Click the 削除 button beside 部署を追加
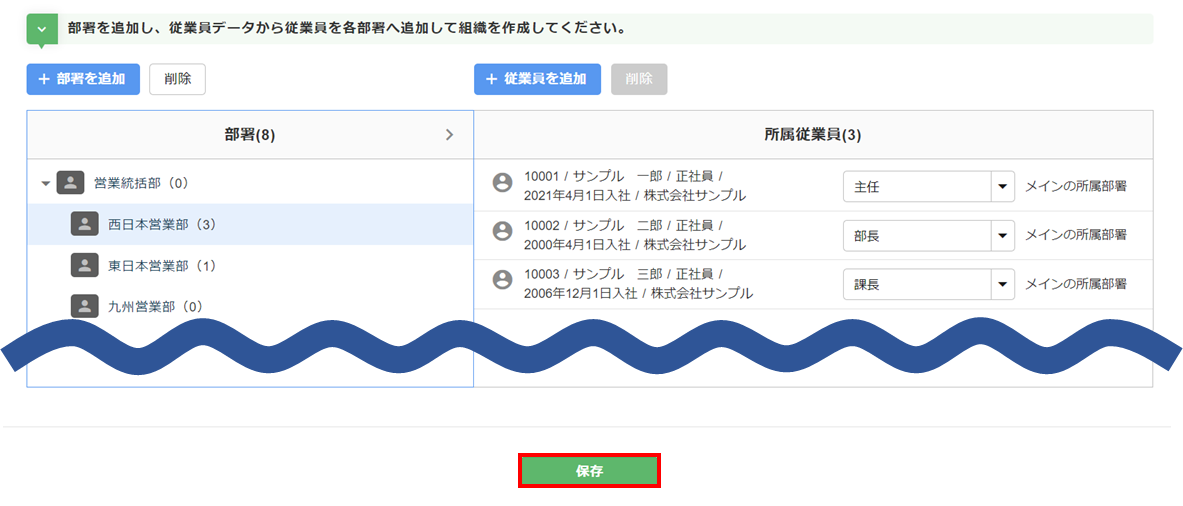The width and height of the screenshot is (1183, 506). [177, 79]
